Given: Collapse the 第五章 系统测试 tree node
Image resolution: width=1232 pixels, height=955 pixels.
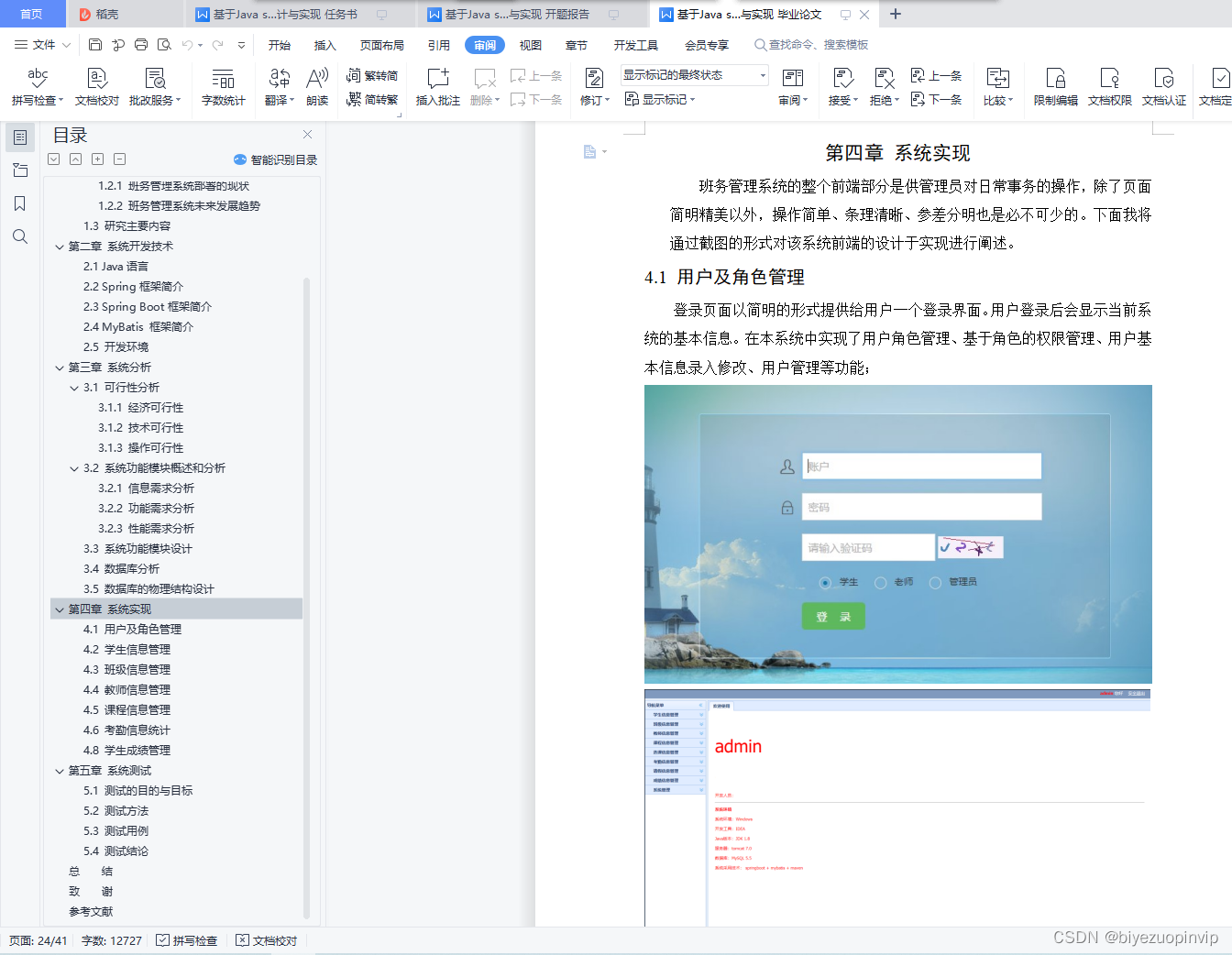Looking at the screenshot, I should tap(60, 771).
